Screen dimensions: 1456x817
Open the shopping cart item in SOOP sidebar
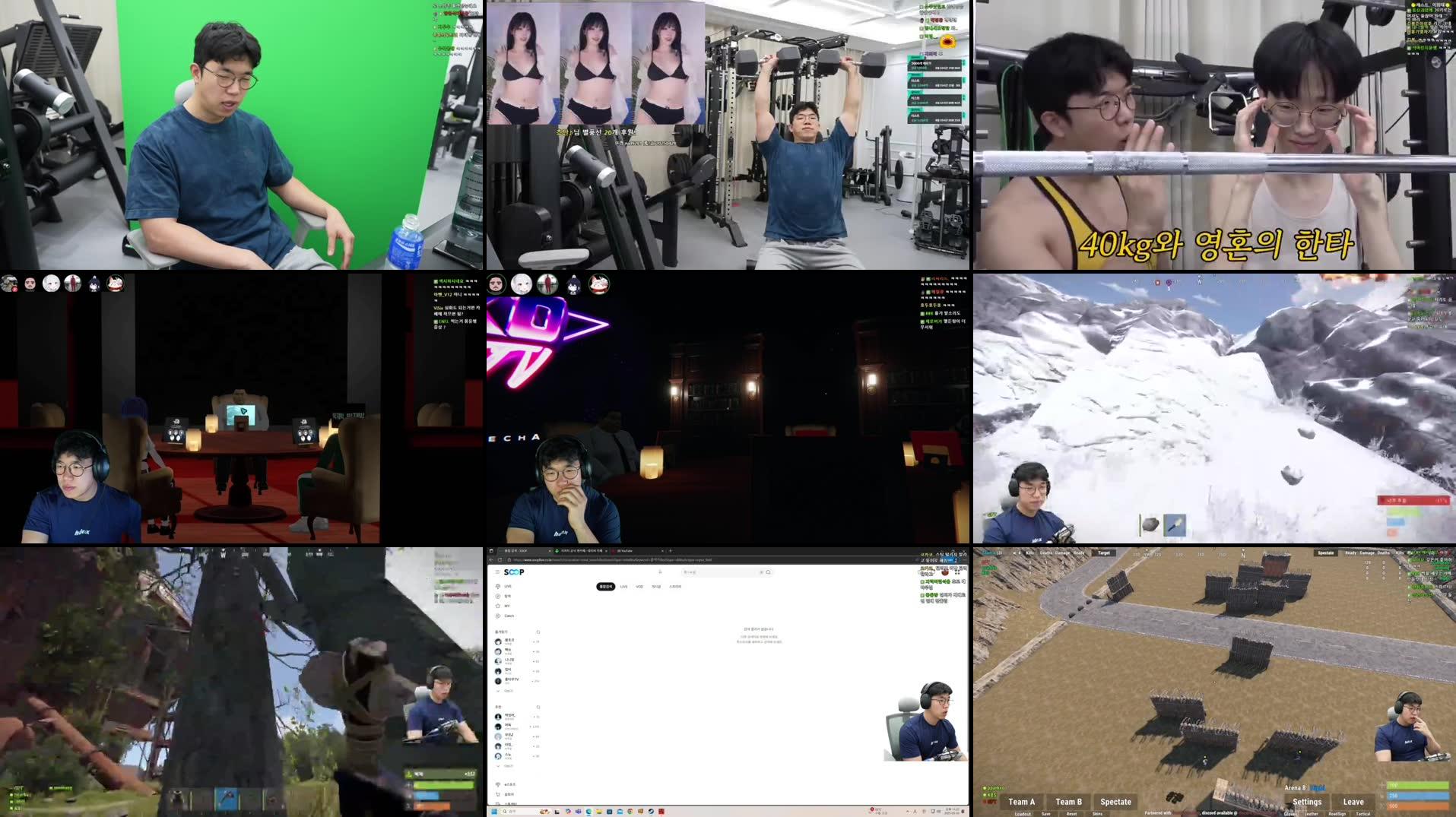(x=506, y=794)
